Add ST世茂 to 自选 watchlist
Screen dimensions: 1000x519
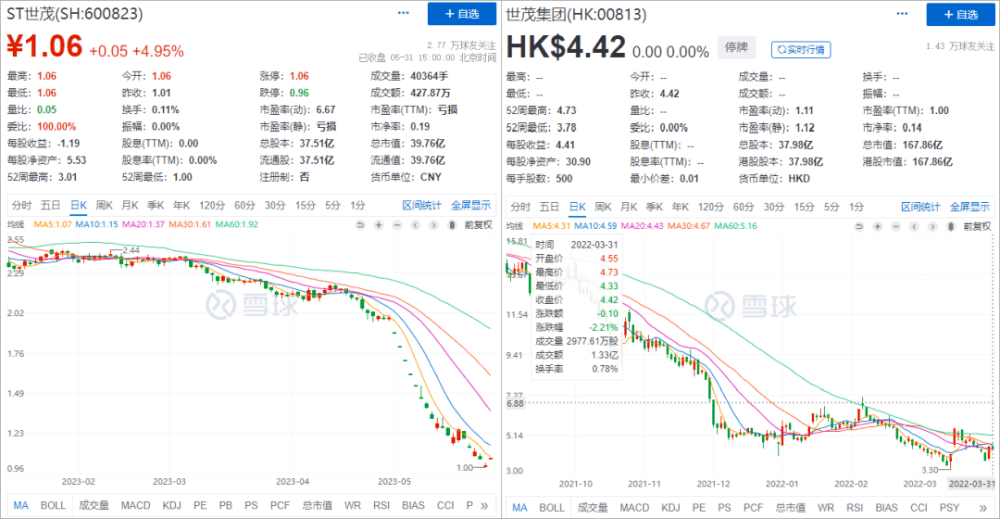pos(462,13)
